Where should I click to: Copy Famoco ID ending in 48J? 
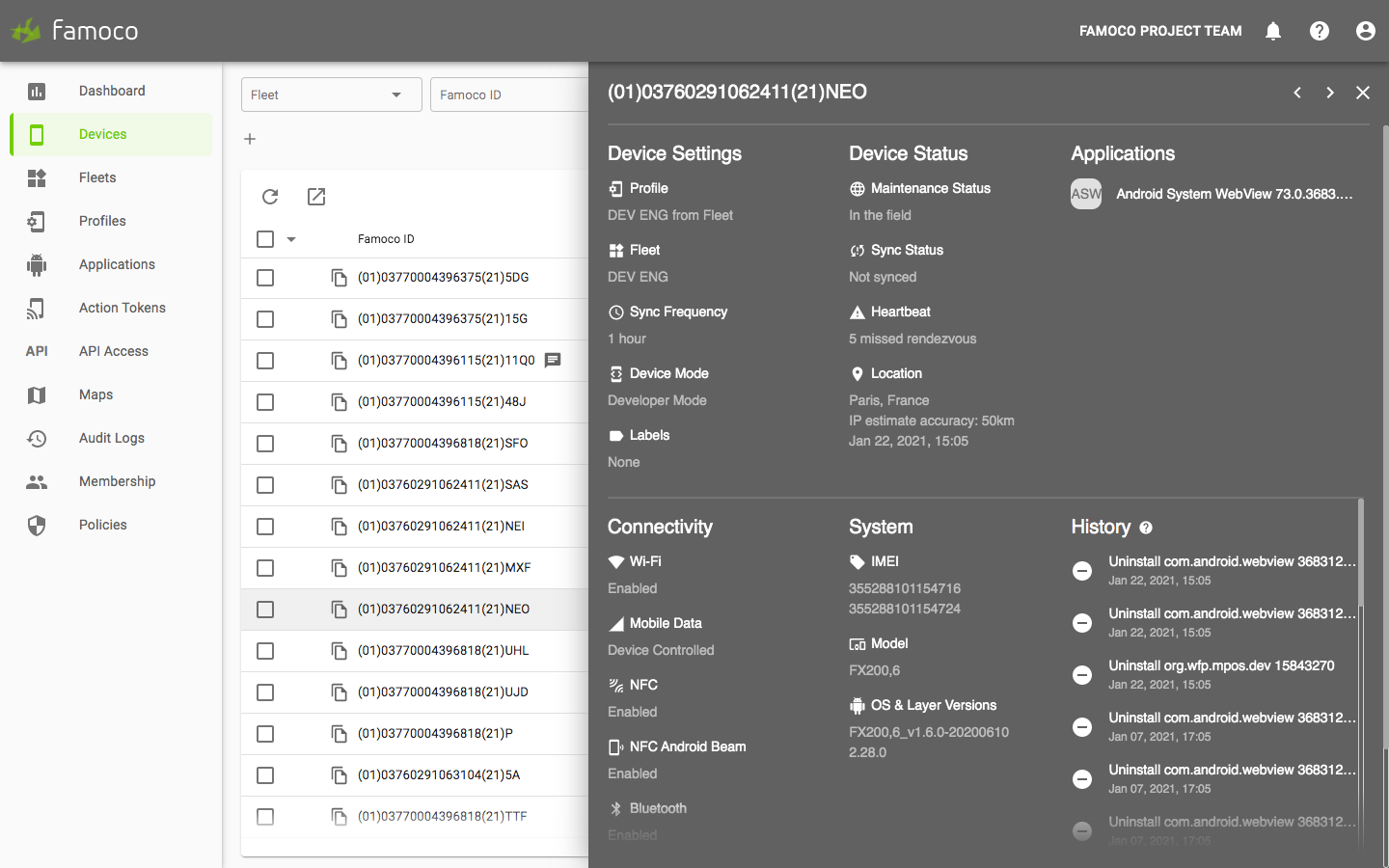coord(340,402)
